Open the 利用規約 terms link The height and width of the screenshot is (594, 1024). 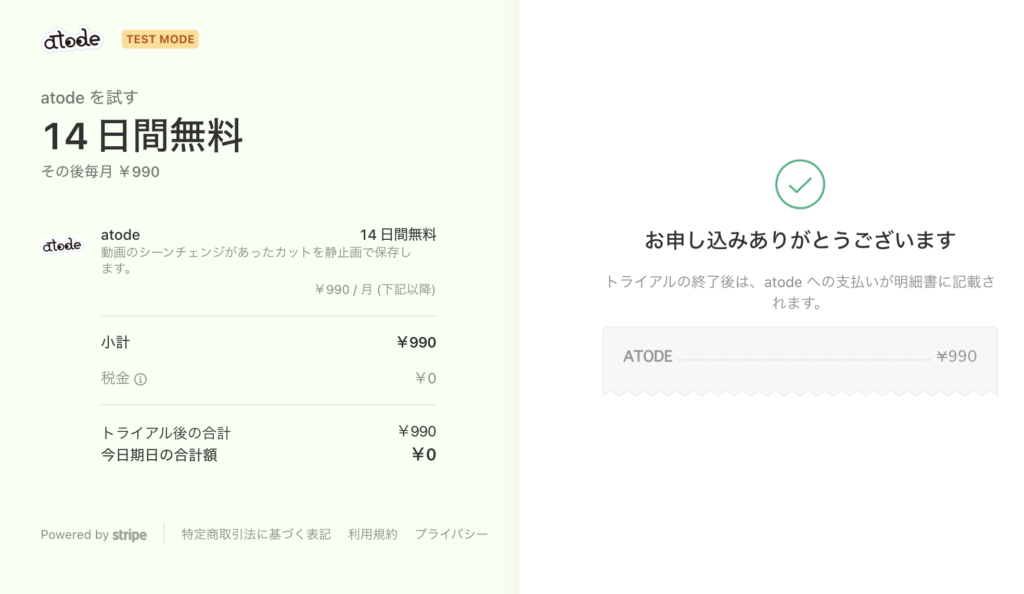[372, 535]
